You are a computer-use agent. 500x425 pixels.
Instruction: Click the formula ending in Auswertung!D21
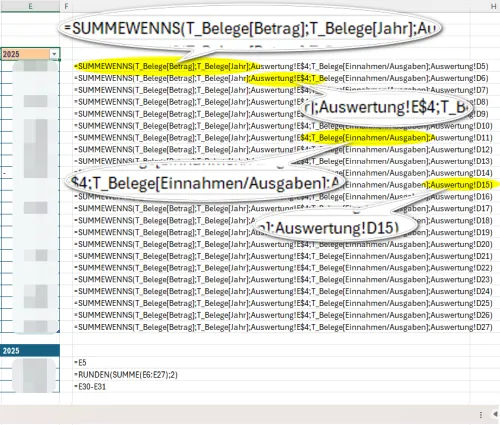coord(283,256)
